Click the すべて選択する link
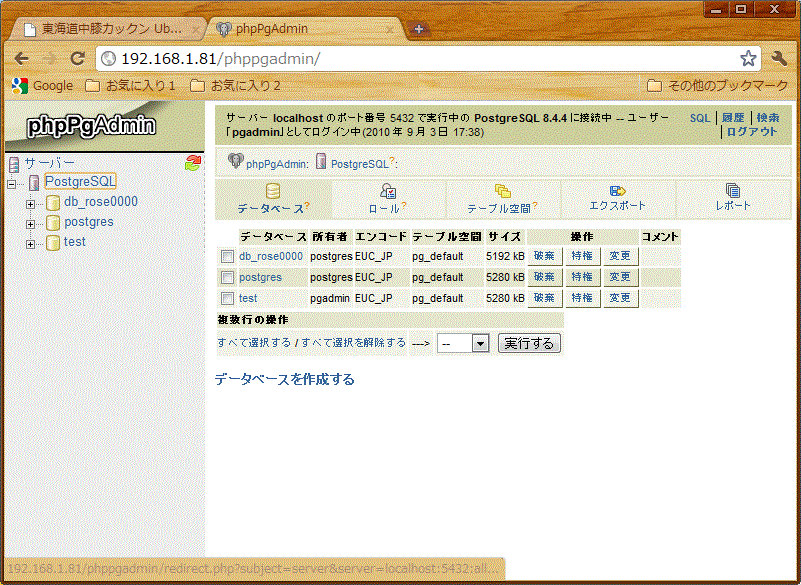This screenshot has height=585, width=801. [x=254, y=342]
